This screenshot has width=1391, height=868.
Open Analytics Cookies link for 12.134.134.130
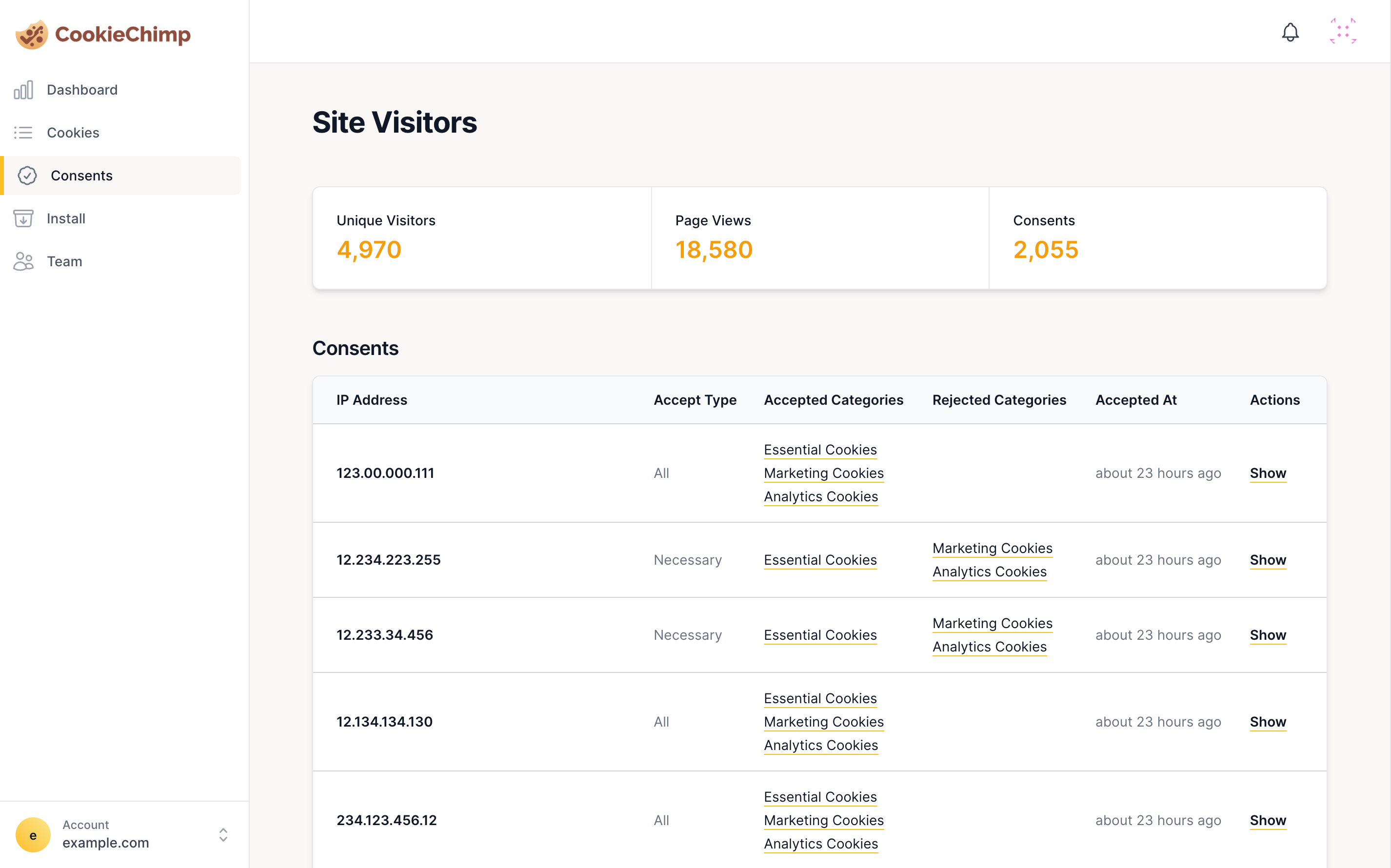(821, 745)
